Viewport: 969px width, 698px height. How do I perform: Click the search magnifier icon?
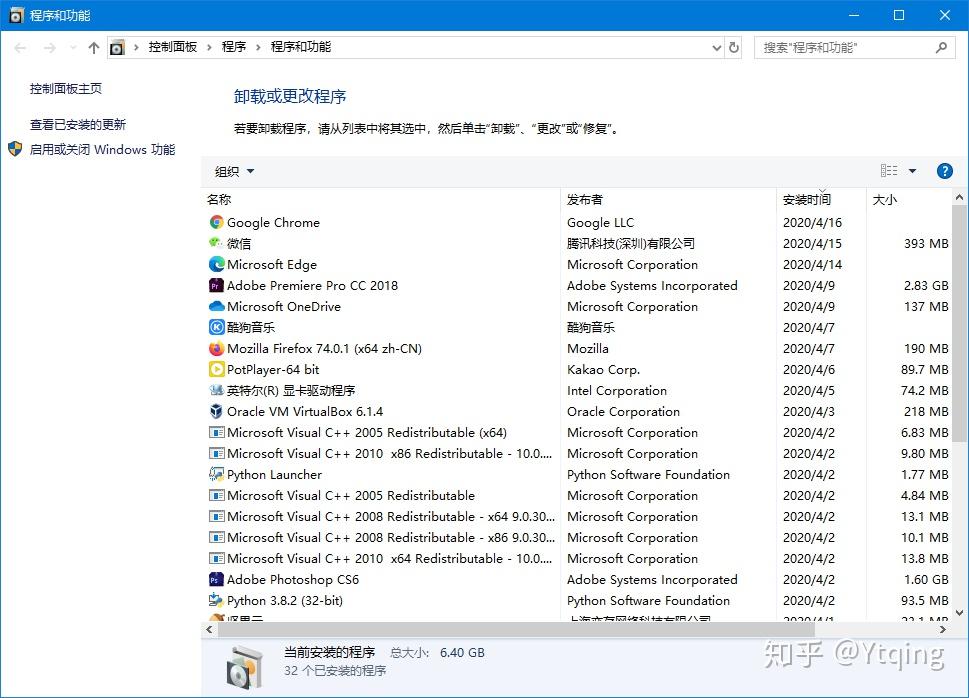coord(941,48)
